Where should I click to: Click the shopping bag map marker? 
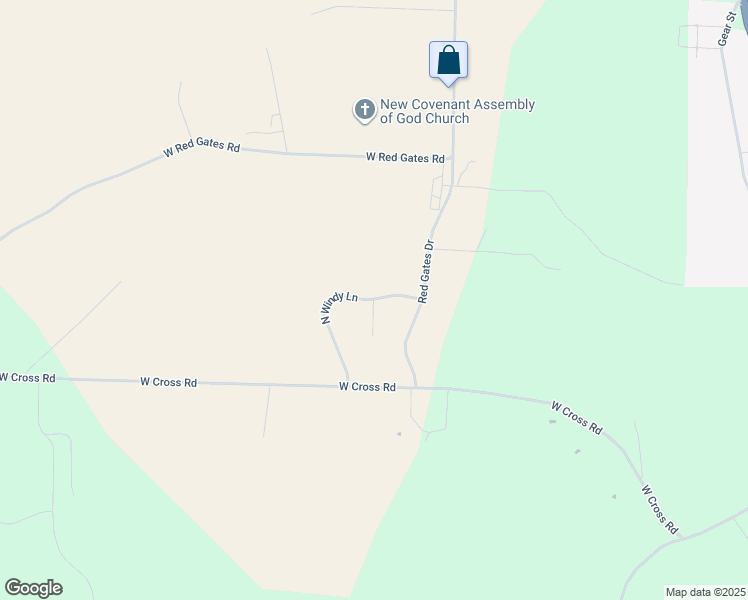tap(448, 61)
